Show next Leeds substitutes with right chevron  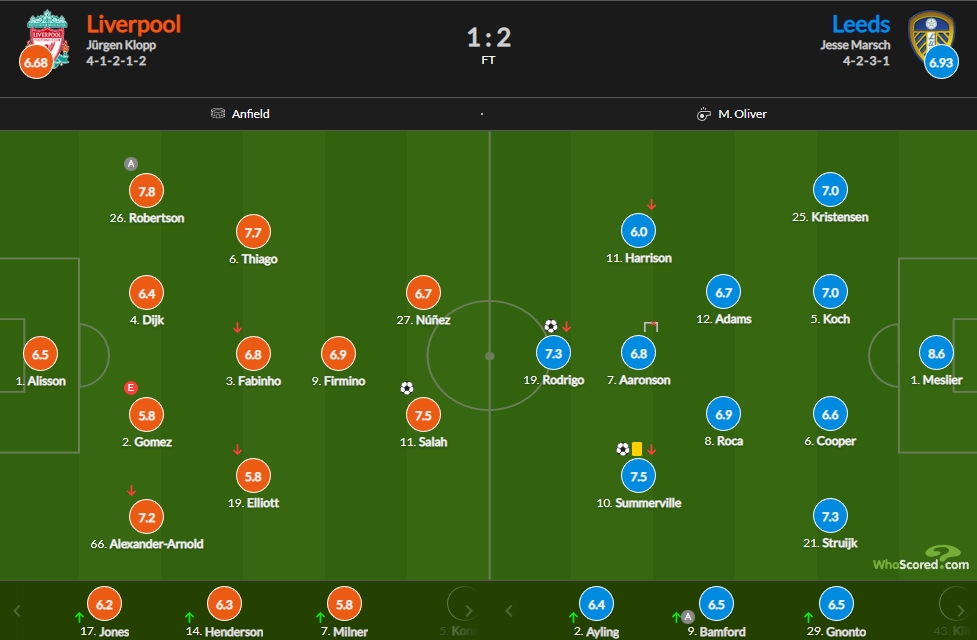[960, 611]
